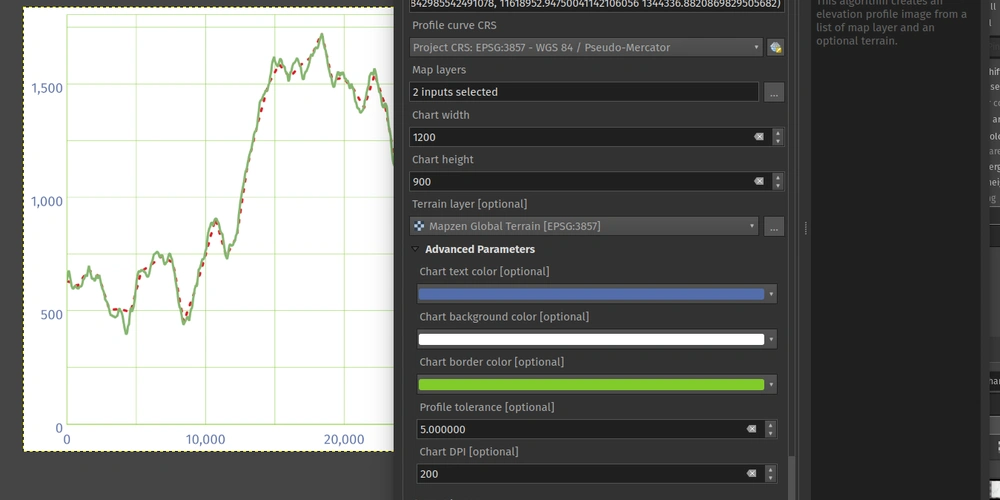This screenshot has width=1000, height=500.
Task: Open the Terrain layer dropdown
Action: tap(584, 226)
